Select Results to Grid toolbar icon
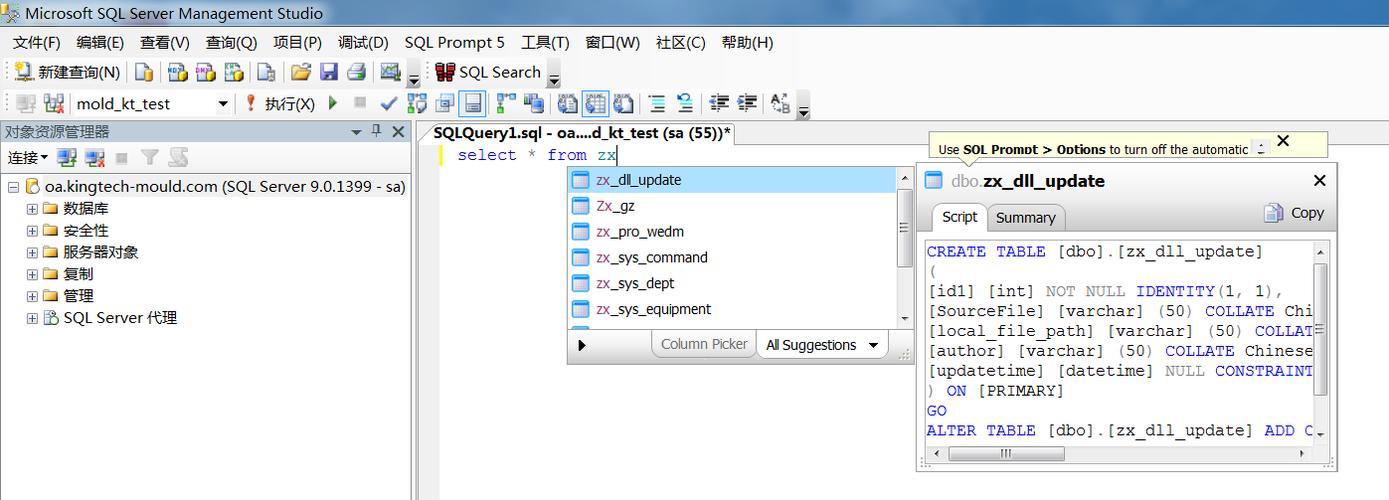Screen dimensions: 1389x500 pyautogui.click(x=595, y=103)
